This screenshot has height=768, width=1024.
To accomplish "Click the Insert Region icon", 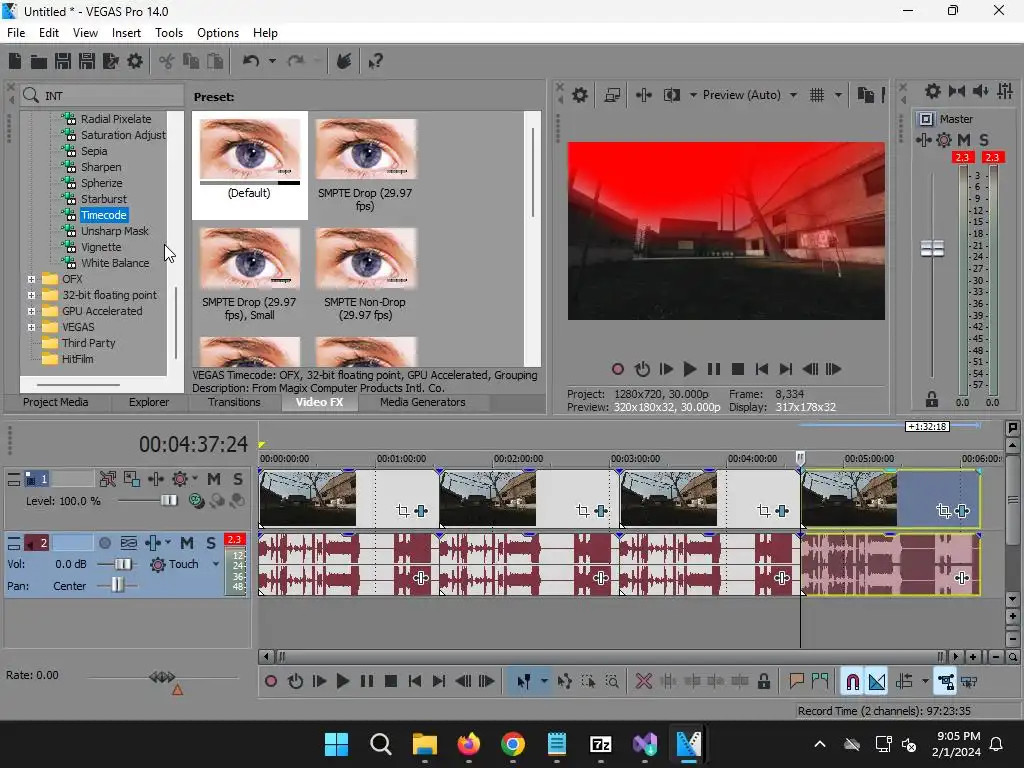I will 820,682.
